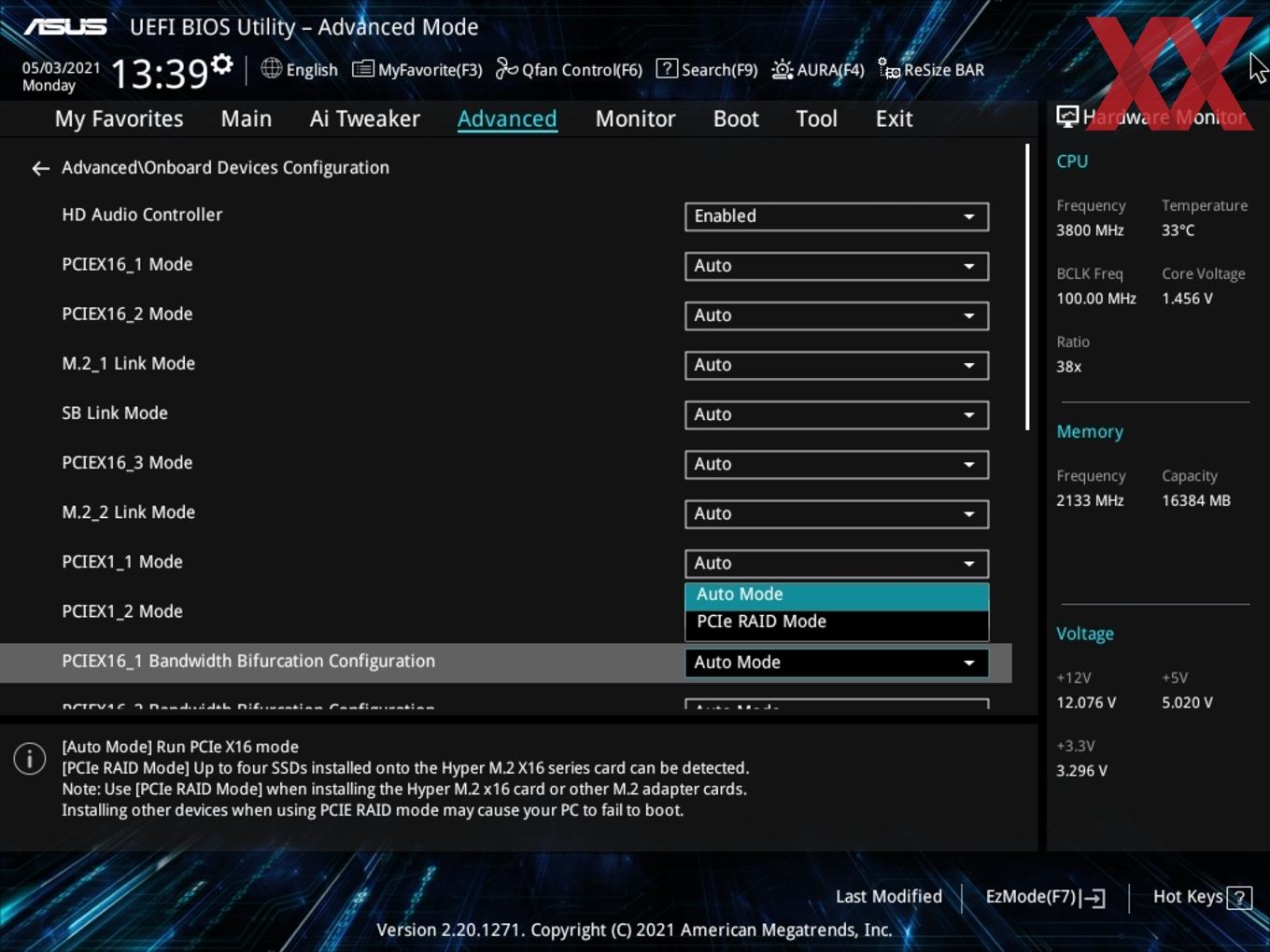Click the Hardware Monitor icon
This screenshot has height=952, width=1270.
click(x=1067, y=117)
